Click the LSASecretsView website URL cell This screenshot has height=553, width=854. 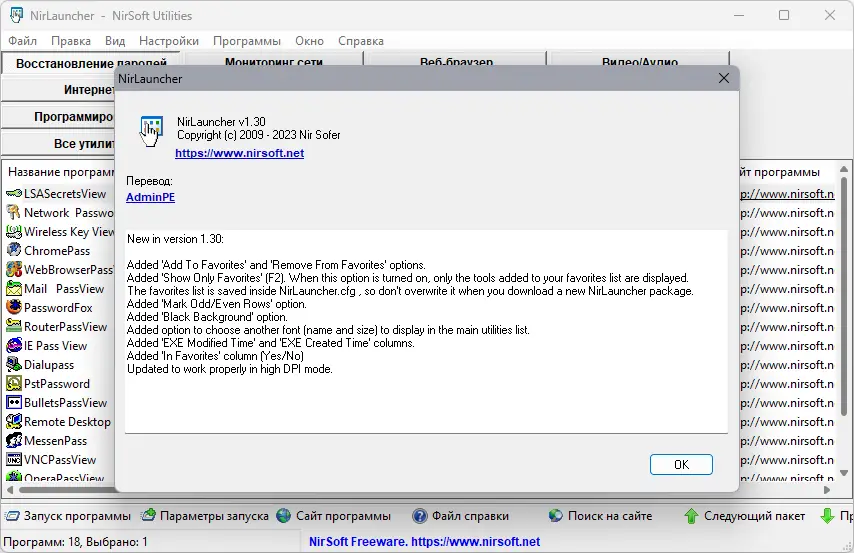pos(787,194)
